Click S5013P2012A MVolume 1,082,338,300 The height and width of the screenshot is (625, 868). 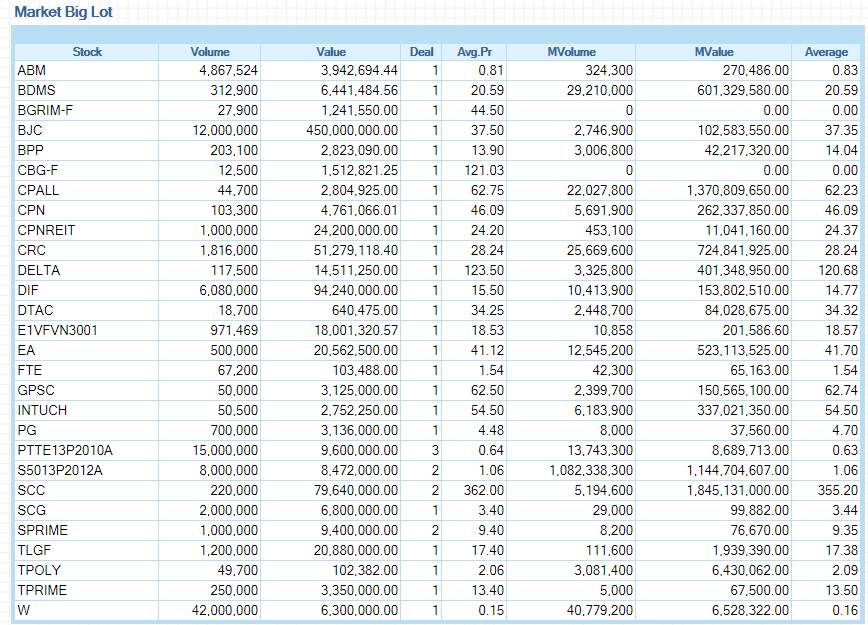point(591,470)
